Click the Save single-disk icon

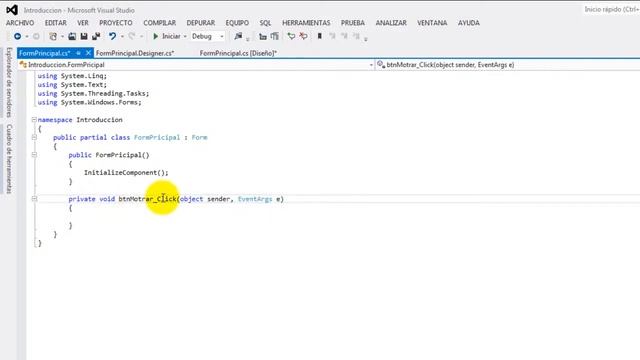click(x=84, y=36)
